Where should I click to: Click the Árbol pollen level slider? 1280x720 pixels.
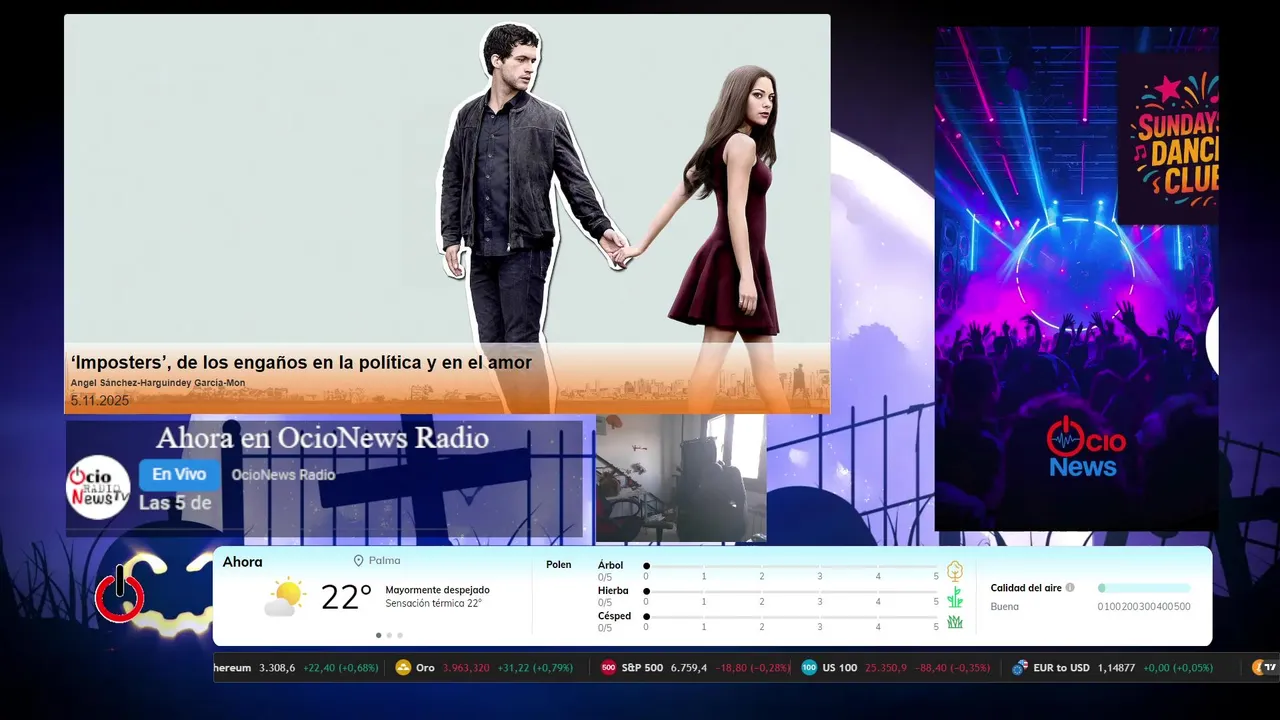791,566
